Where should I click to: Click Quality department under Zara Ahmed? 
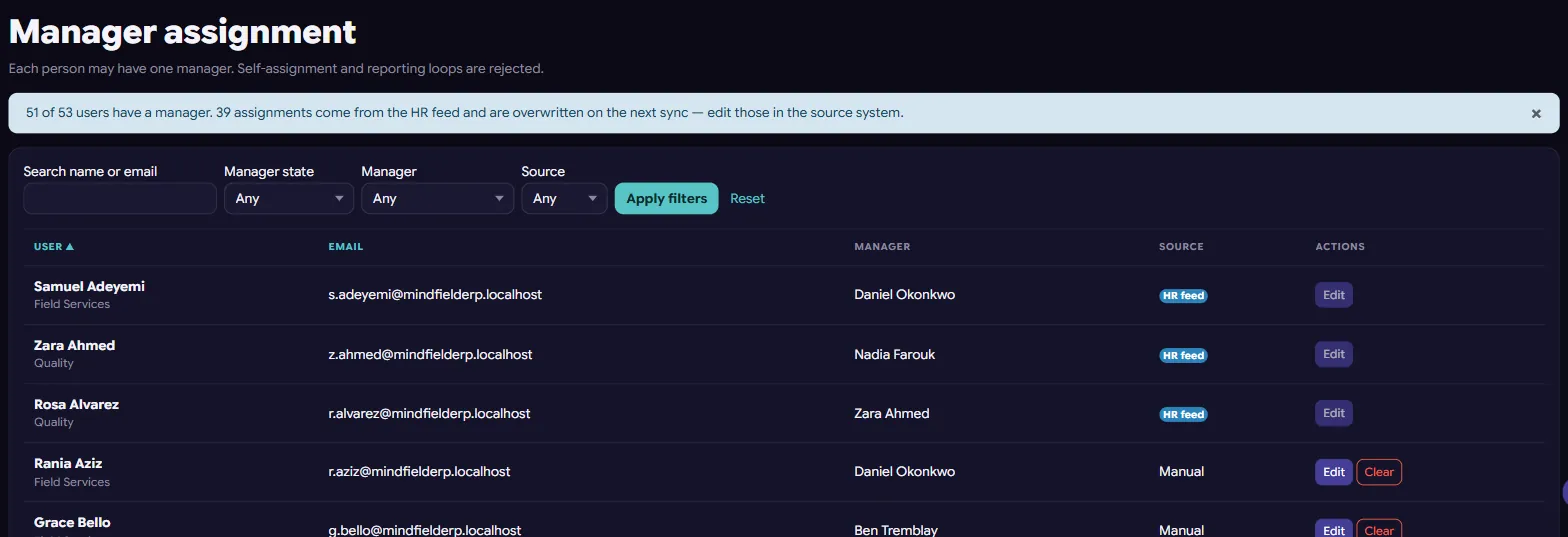point(54,363)
